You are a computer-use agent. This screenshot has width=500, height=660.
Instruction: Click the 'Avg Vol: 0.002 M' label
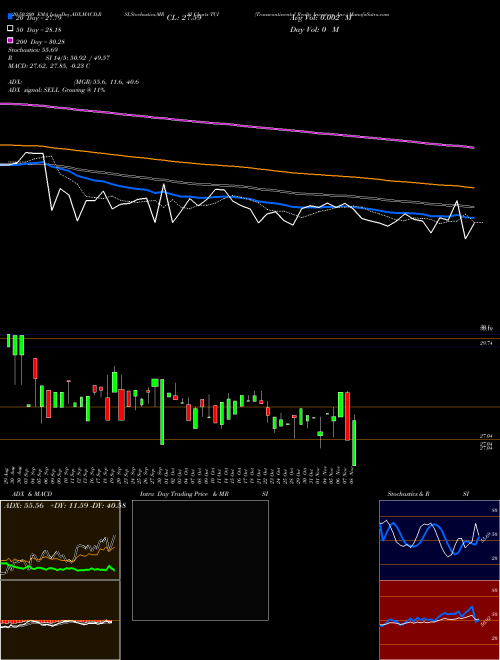(320, 18)
